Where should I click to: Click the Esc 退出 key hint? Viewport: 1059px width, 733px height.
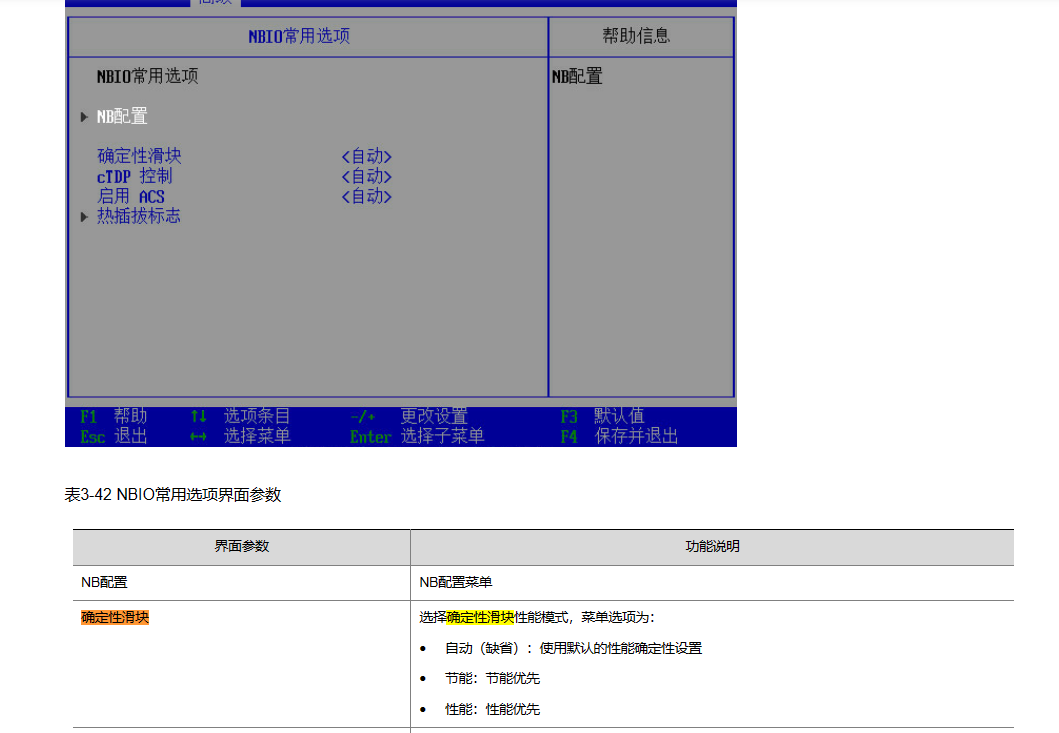click(x=113, y=436)
